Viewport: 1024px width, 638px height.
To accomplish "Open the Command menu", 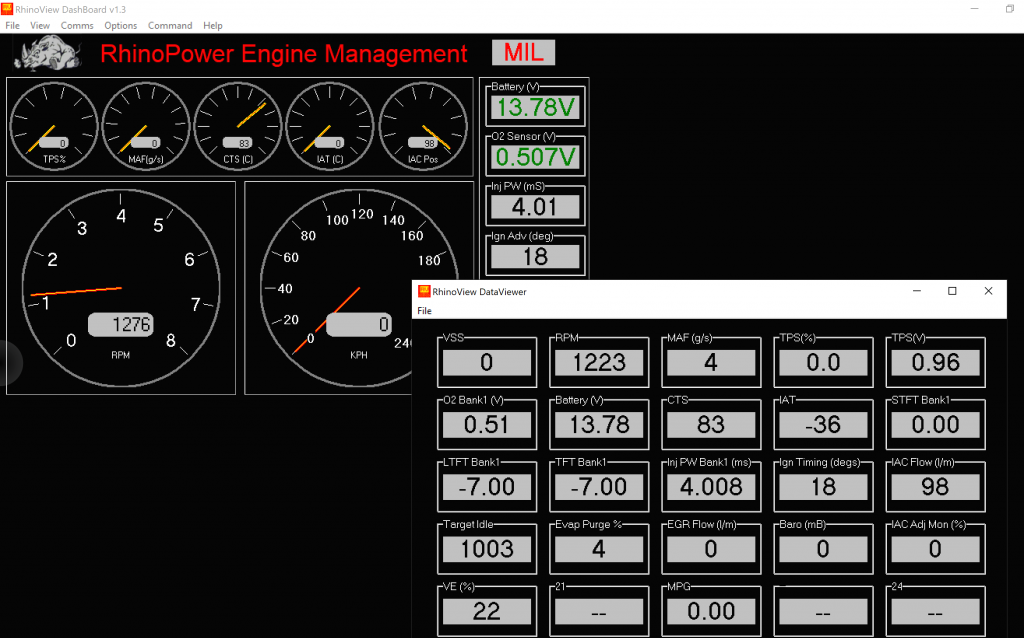I will (x=170, y=25).
